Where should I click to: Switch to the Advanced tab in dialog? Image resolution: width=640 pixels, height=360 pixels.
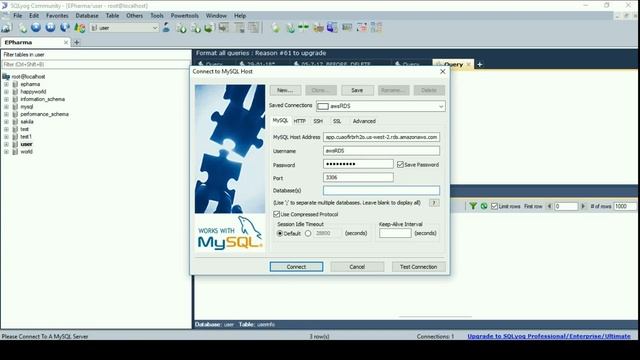coord(364,121)
